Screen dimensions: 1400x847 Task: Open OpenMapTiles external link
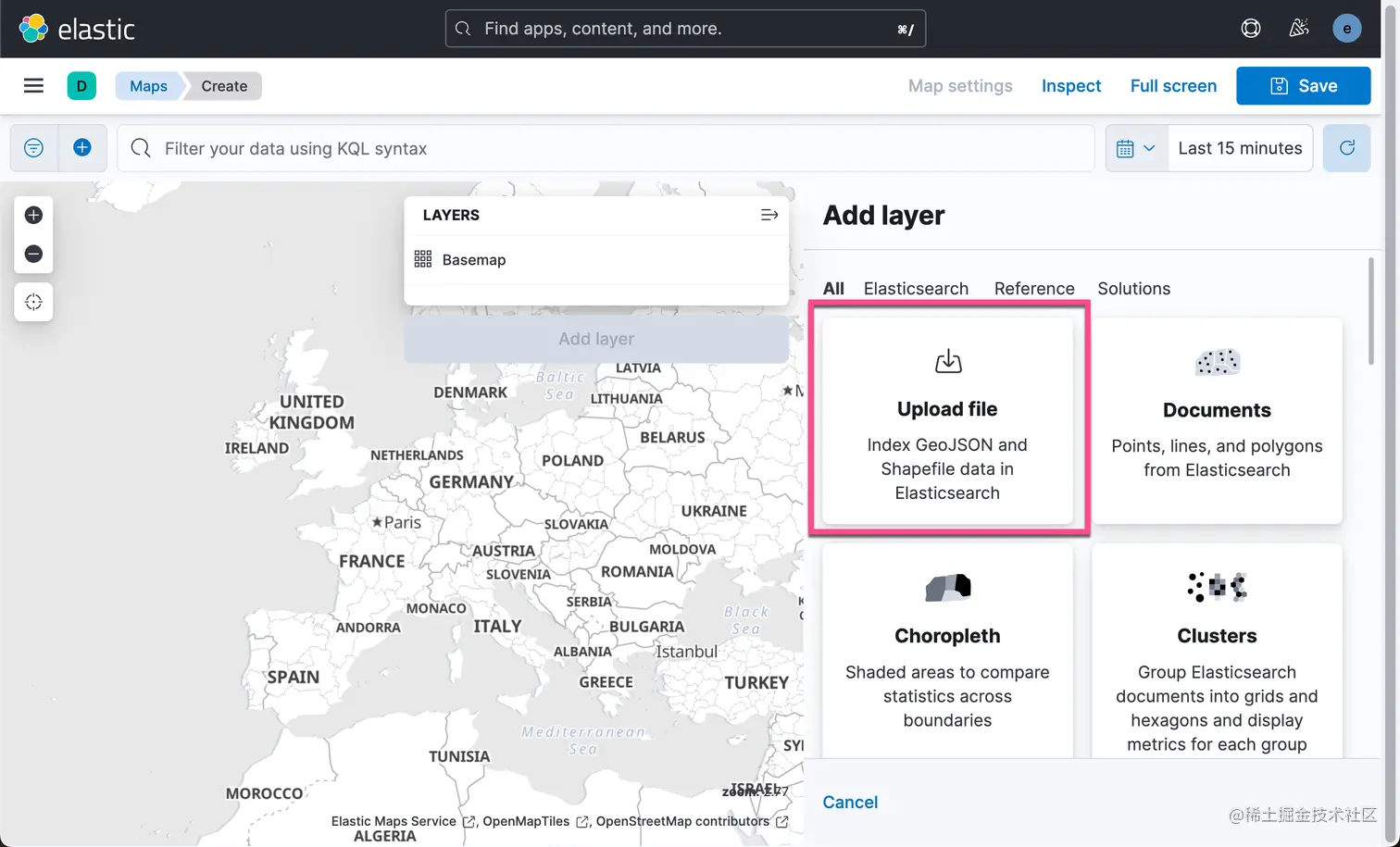point(535,821)
